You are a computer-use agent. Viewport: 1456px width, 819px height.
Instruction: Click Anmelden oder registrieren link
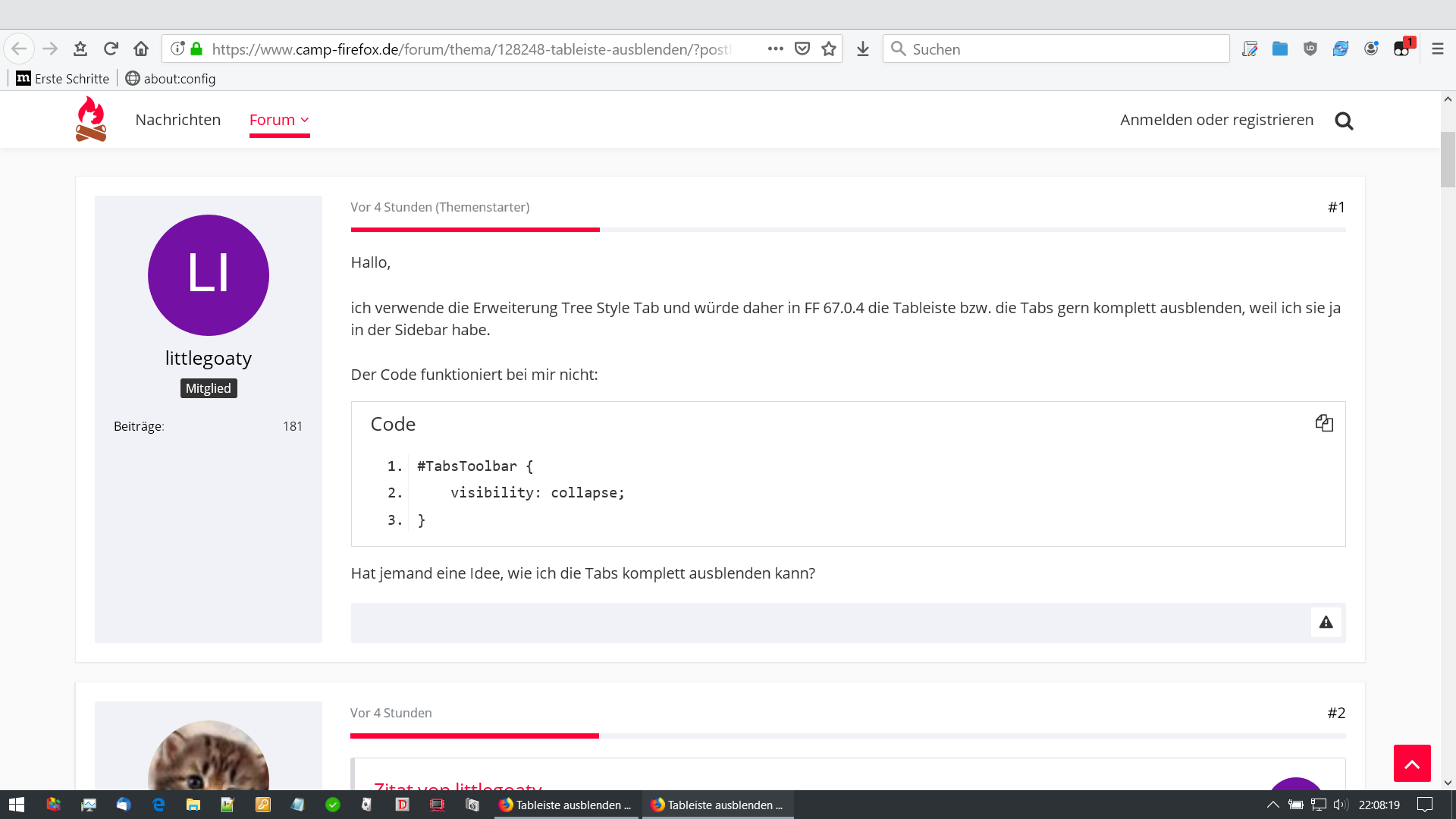coord(1216,120)
